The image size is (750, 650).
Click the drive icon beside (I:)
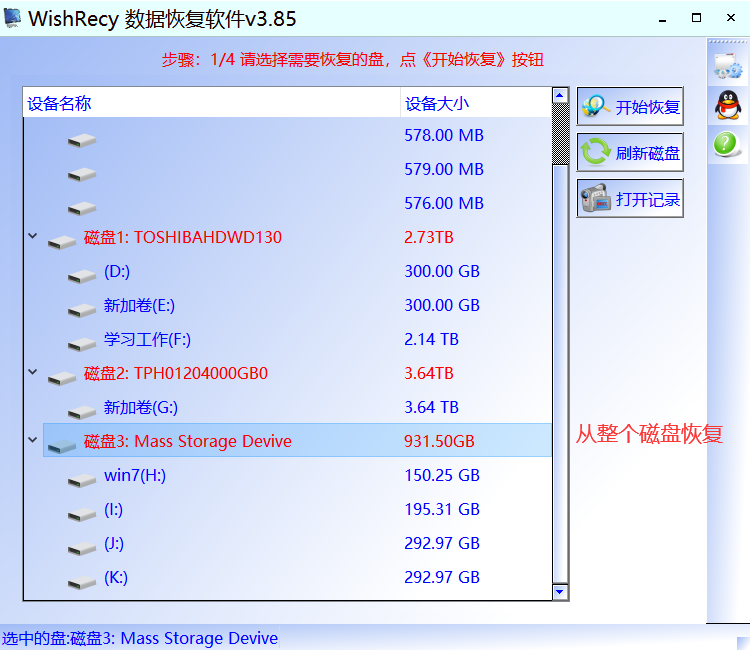click(82, 514)
